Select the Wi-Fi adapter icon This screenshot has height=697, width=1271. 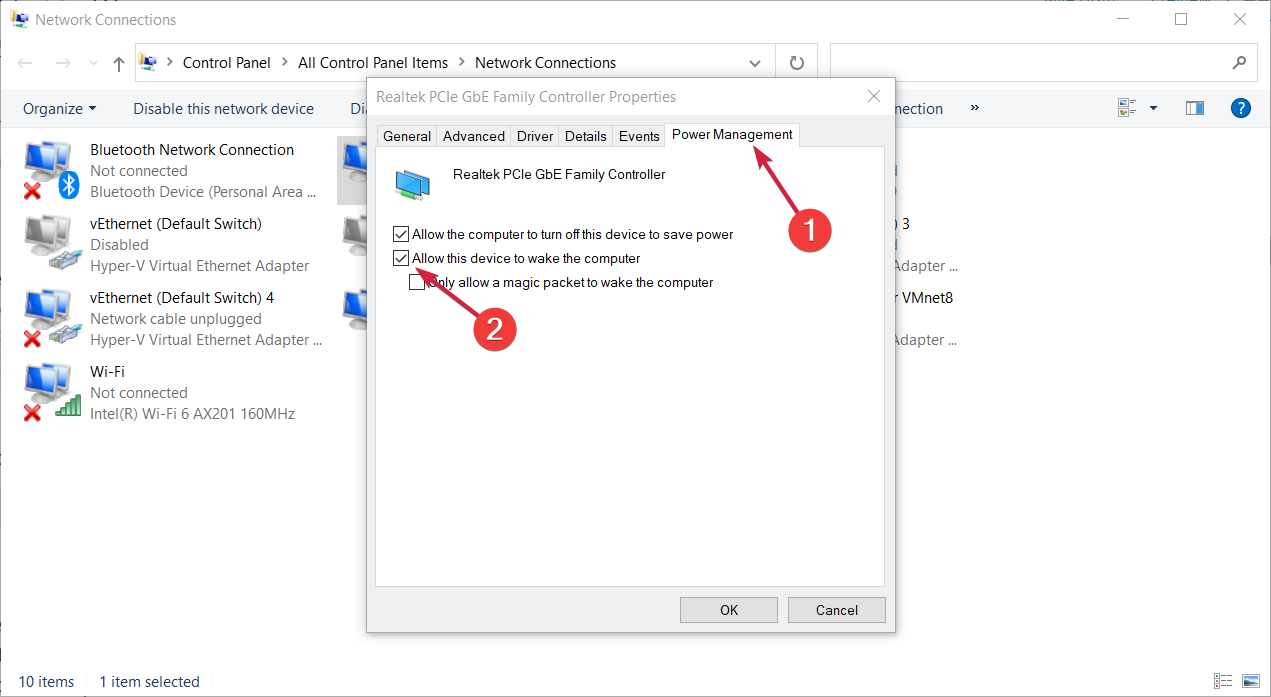pyautogui.click(x=51, y=393)
